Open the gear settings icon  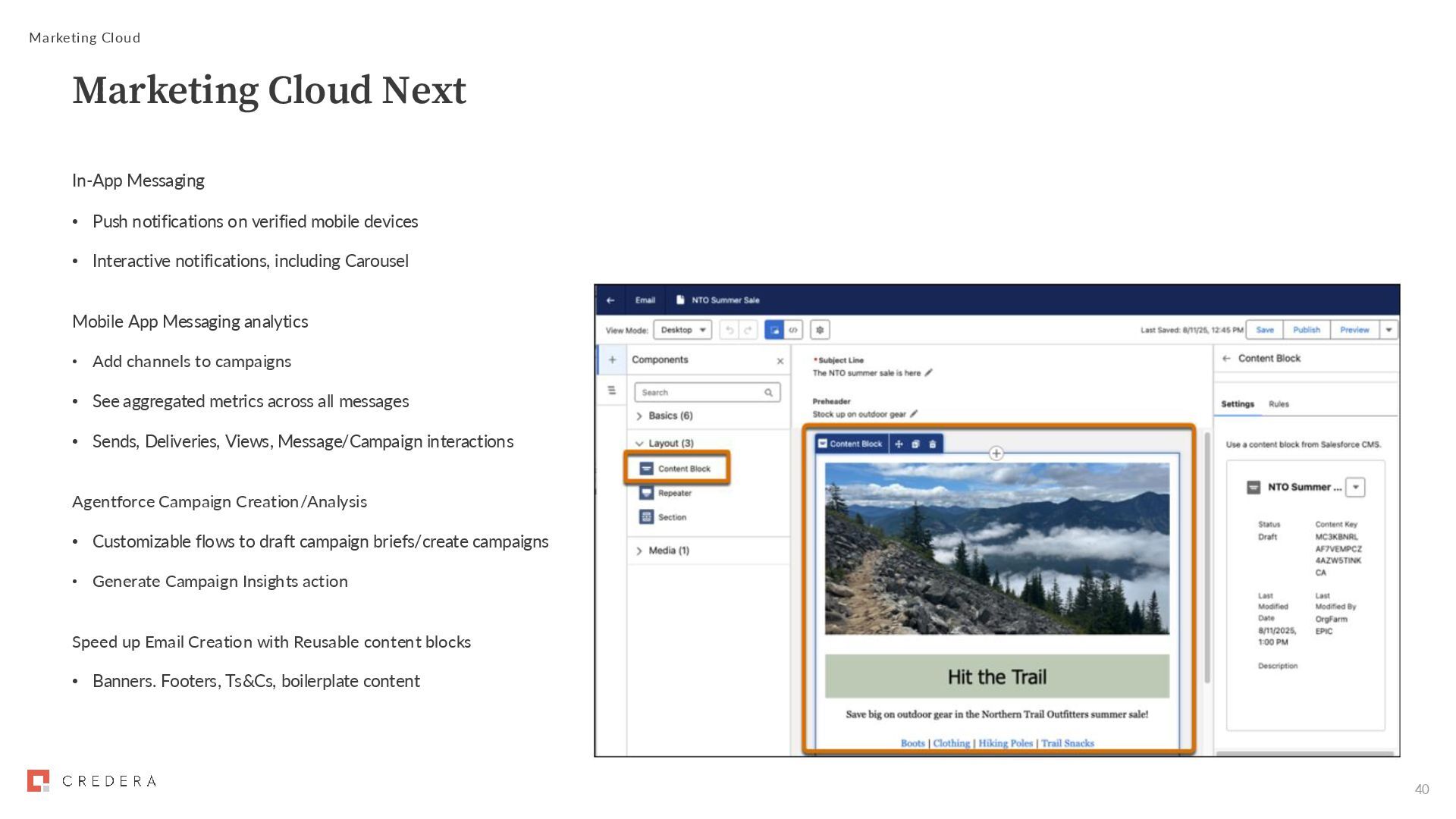[820, 330]
